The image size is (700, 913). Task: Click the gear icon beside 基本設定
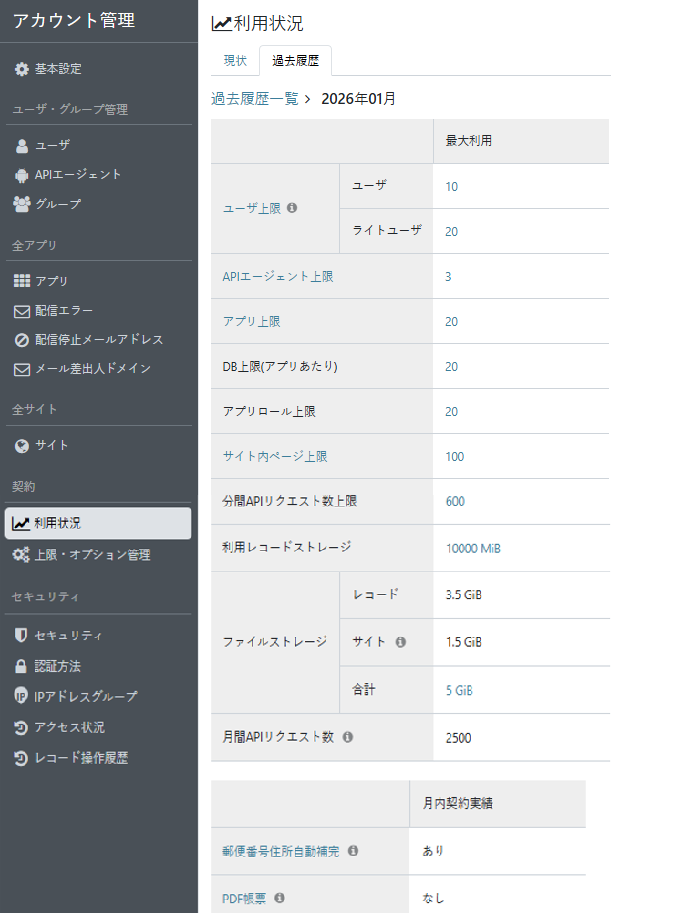tap(22, 69)
